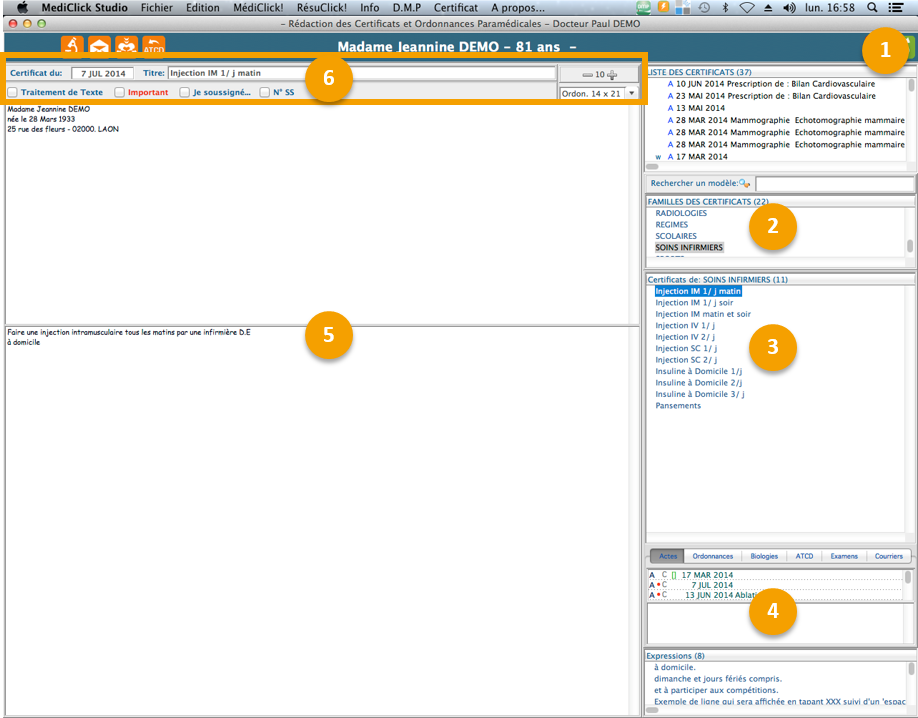This screenshot has height=718, width=918.
Task: Decrease font size with the minus icon
Action: coord(586,74)
